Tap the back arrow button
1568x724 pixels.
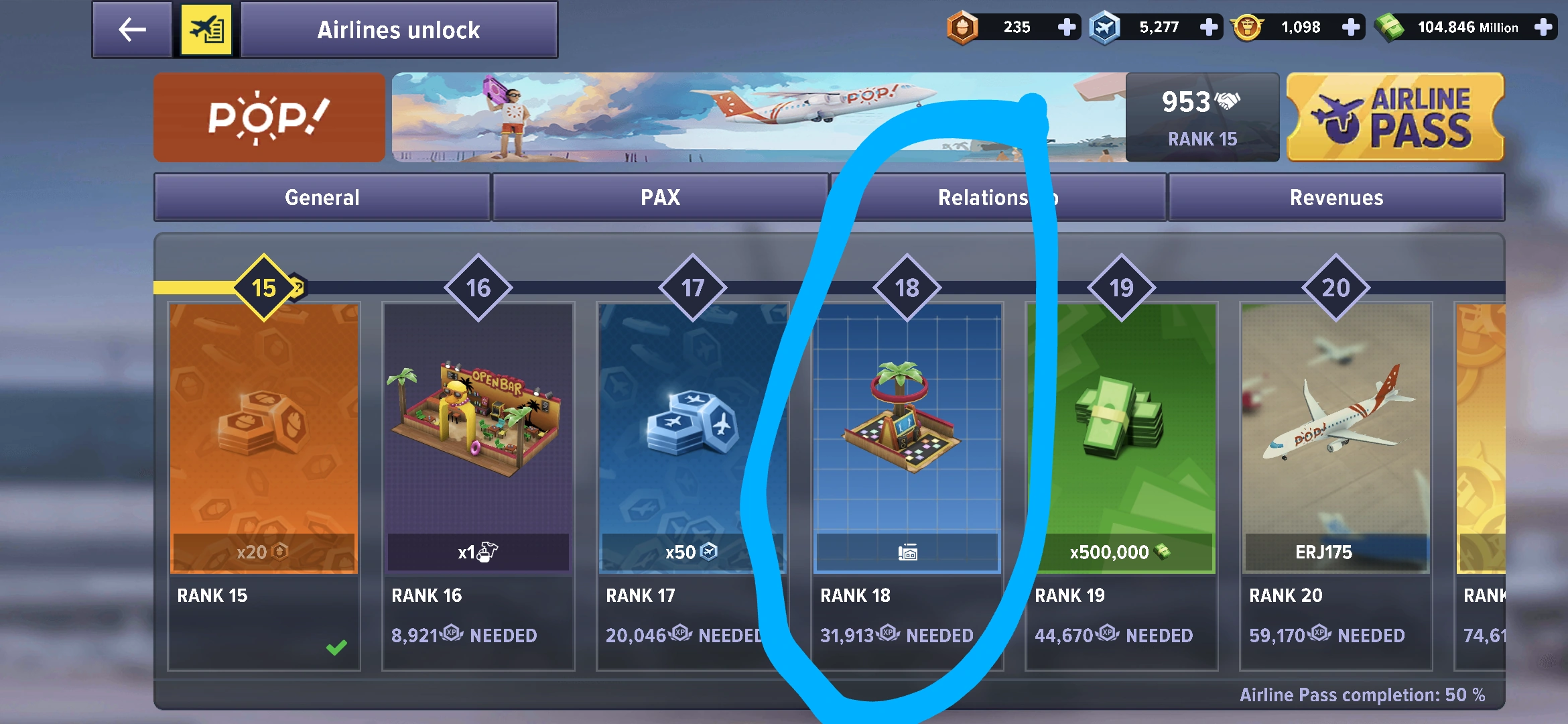coord(132,29)
